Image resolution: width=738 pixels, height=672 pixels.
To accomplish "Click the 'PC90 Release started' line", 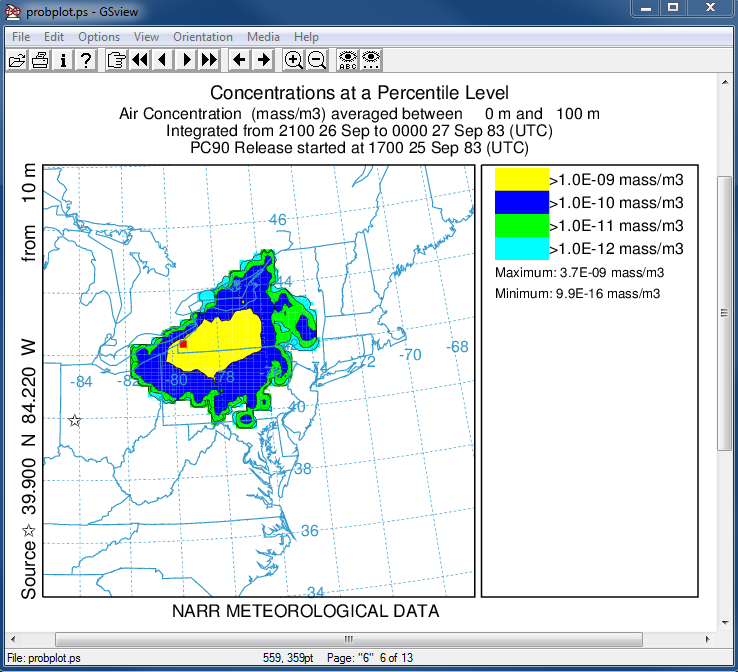I will click(x=360, y=148).
